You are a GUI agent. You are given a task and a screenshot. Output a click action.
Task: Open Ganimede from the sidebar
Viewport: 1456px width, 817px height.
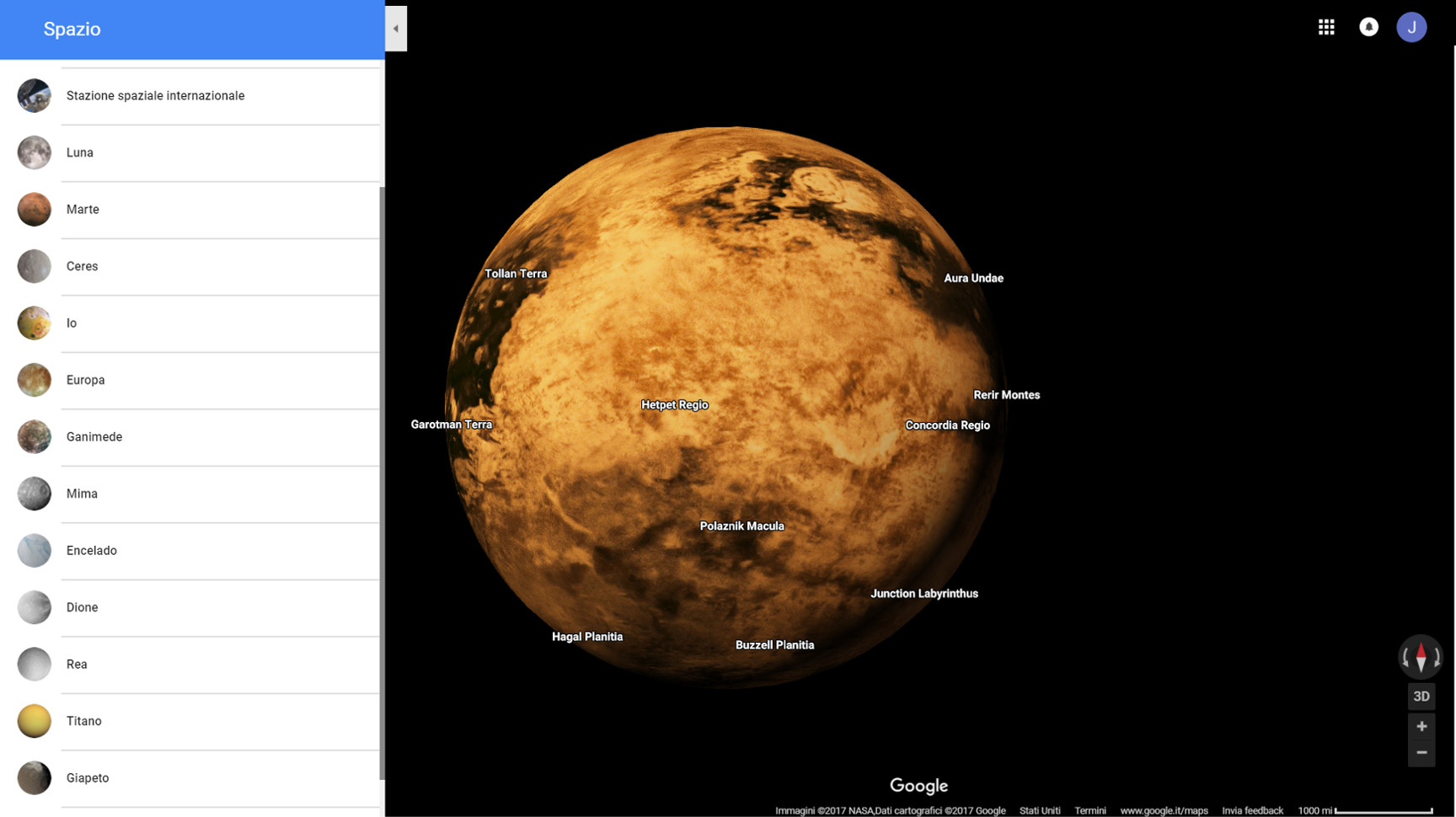(x=94, y=436)
